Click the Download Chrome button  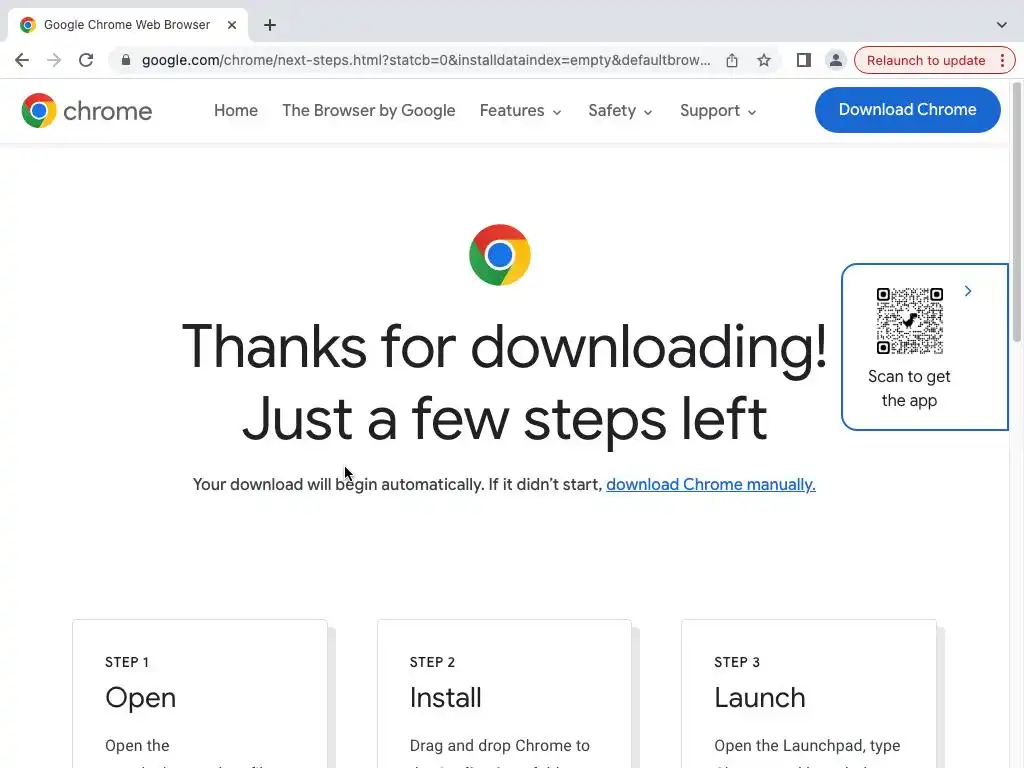coord(907,110)
